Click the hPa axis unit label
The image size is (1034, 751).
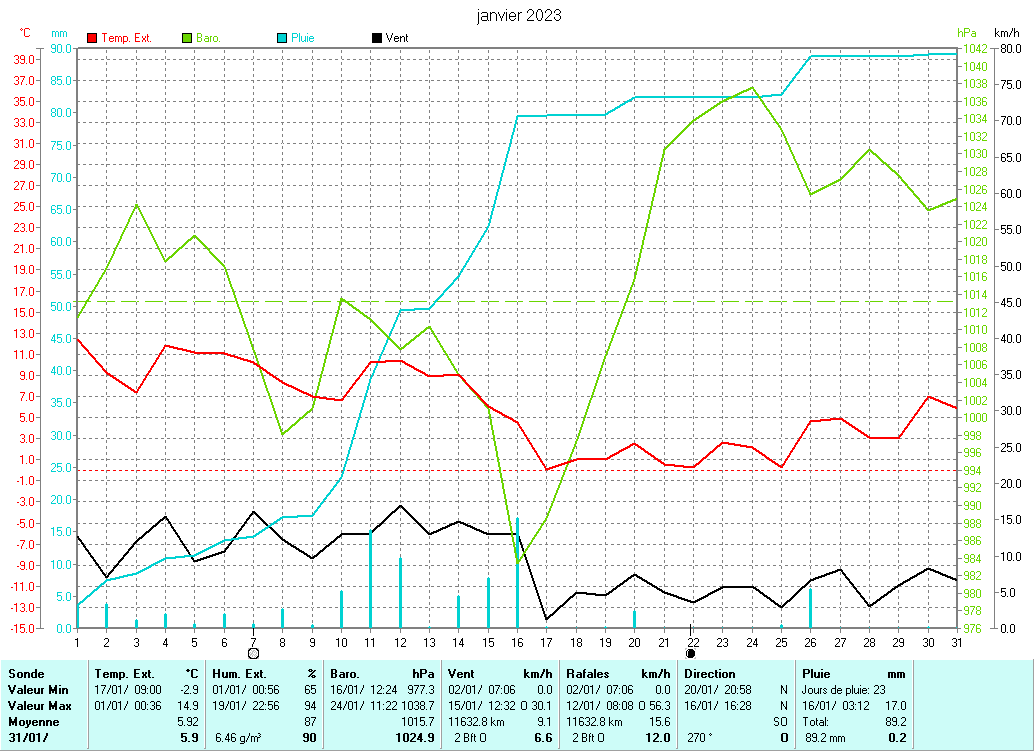966,32
